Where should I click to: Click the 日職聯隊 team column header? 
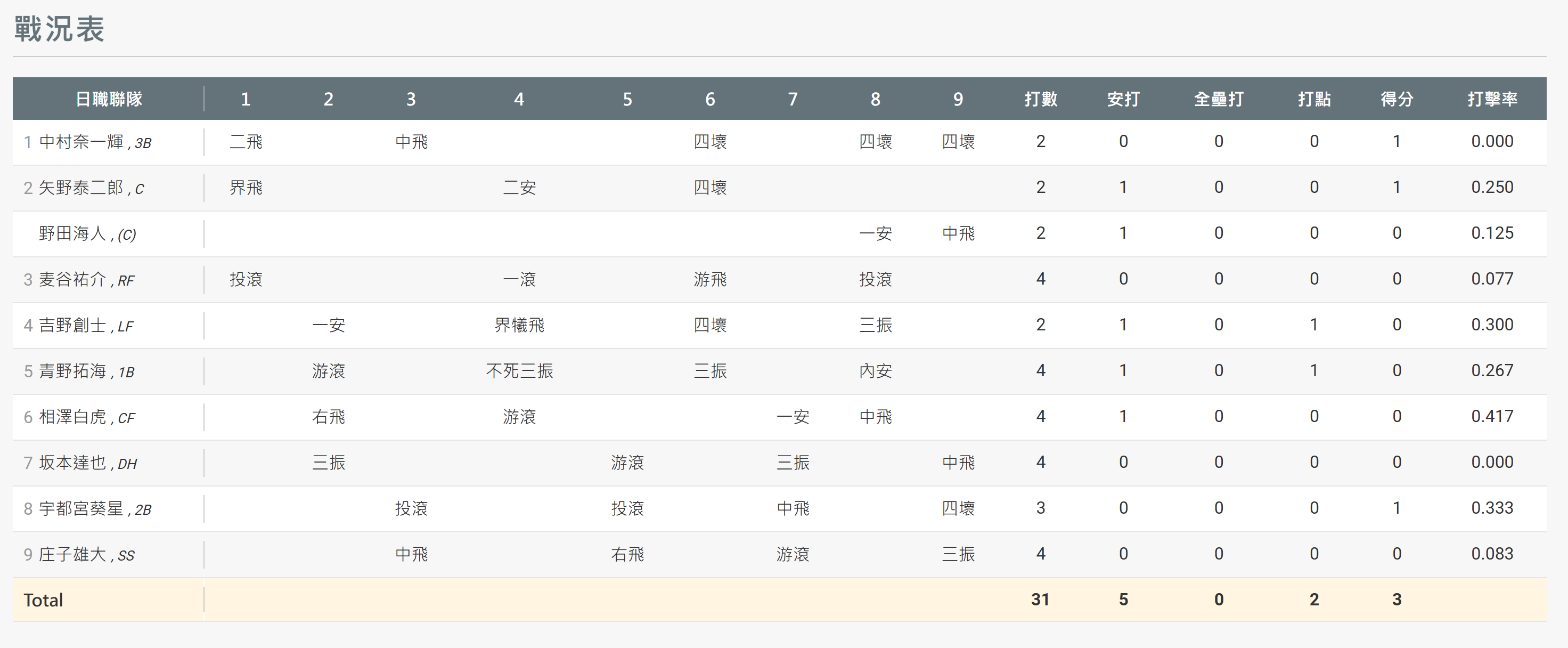pos(108,99)
